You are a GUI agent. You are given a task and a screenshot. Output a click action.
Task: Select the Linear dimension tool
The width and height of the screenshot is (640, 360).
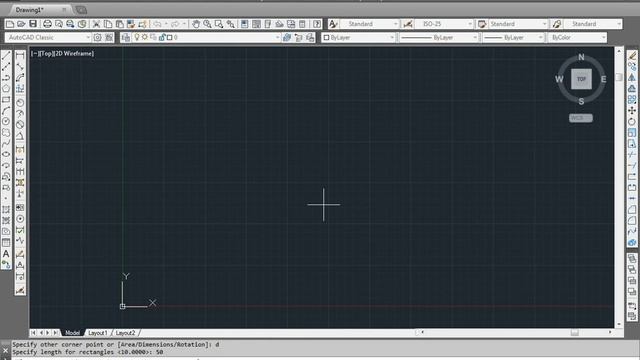pos(20,56)
